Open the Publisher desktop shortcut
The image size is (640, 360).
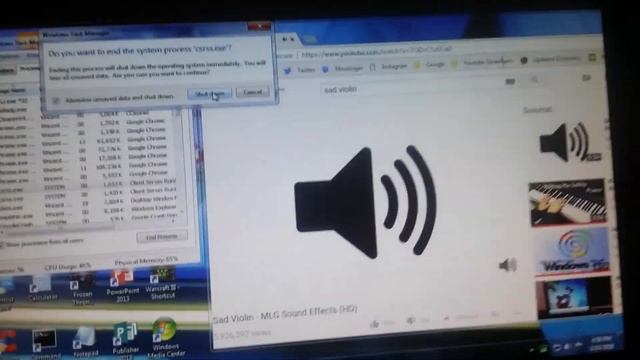(x=125, y=339)
